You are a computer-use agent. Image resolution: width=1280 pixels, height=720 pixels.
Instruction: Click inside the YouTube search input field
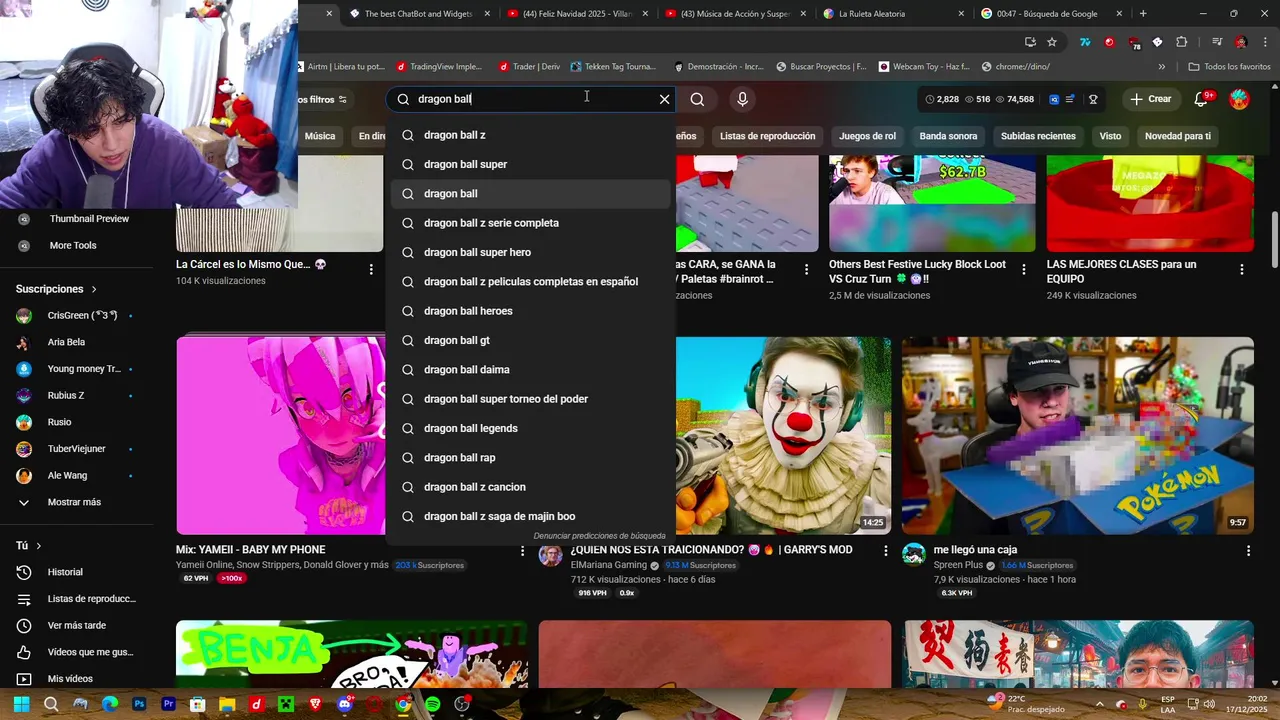[x=530, y=99]
